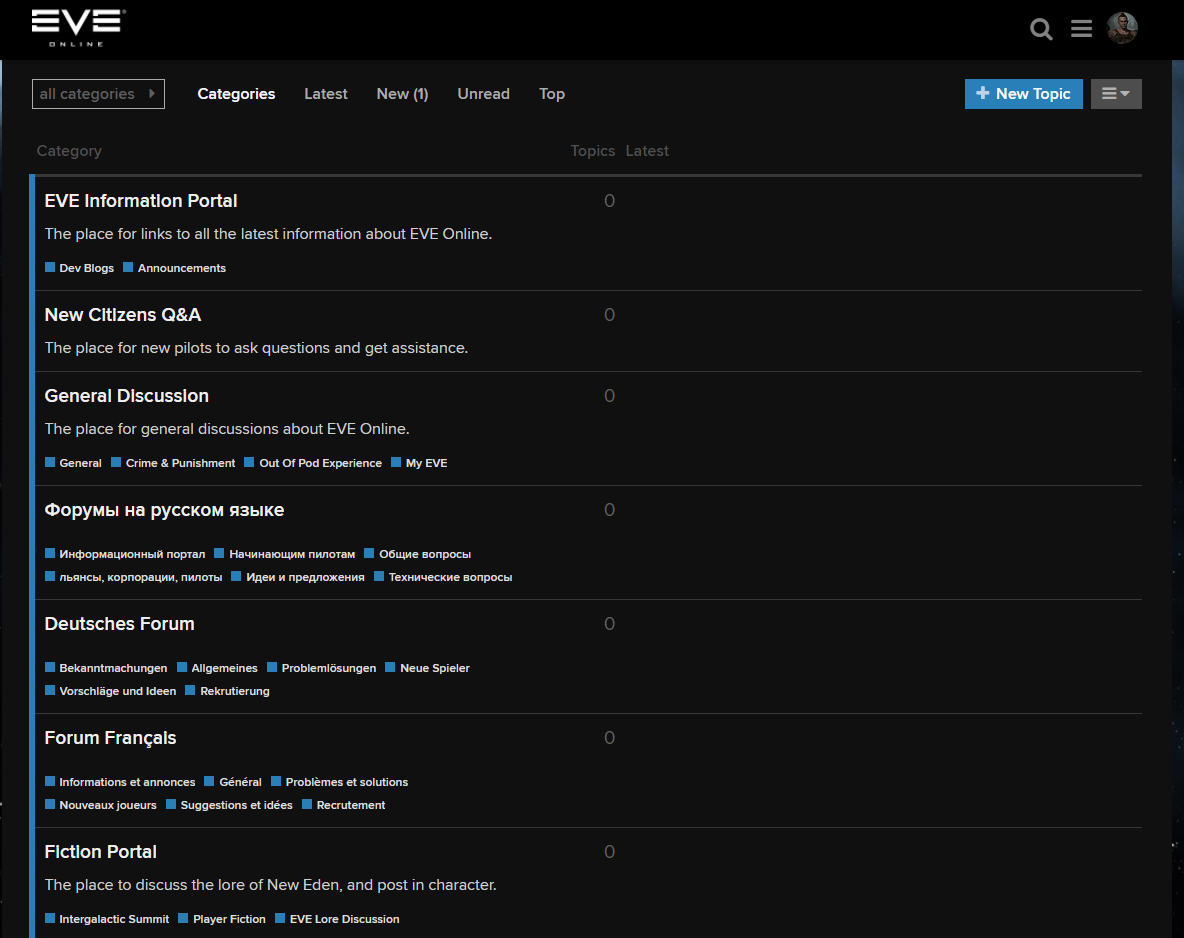Open Bekanntmachungen subcategory
Image resolution: width=1184 pixels, height=938 pixels.
(x=106, y=668)
